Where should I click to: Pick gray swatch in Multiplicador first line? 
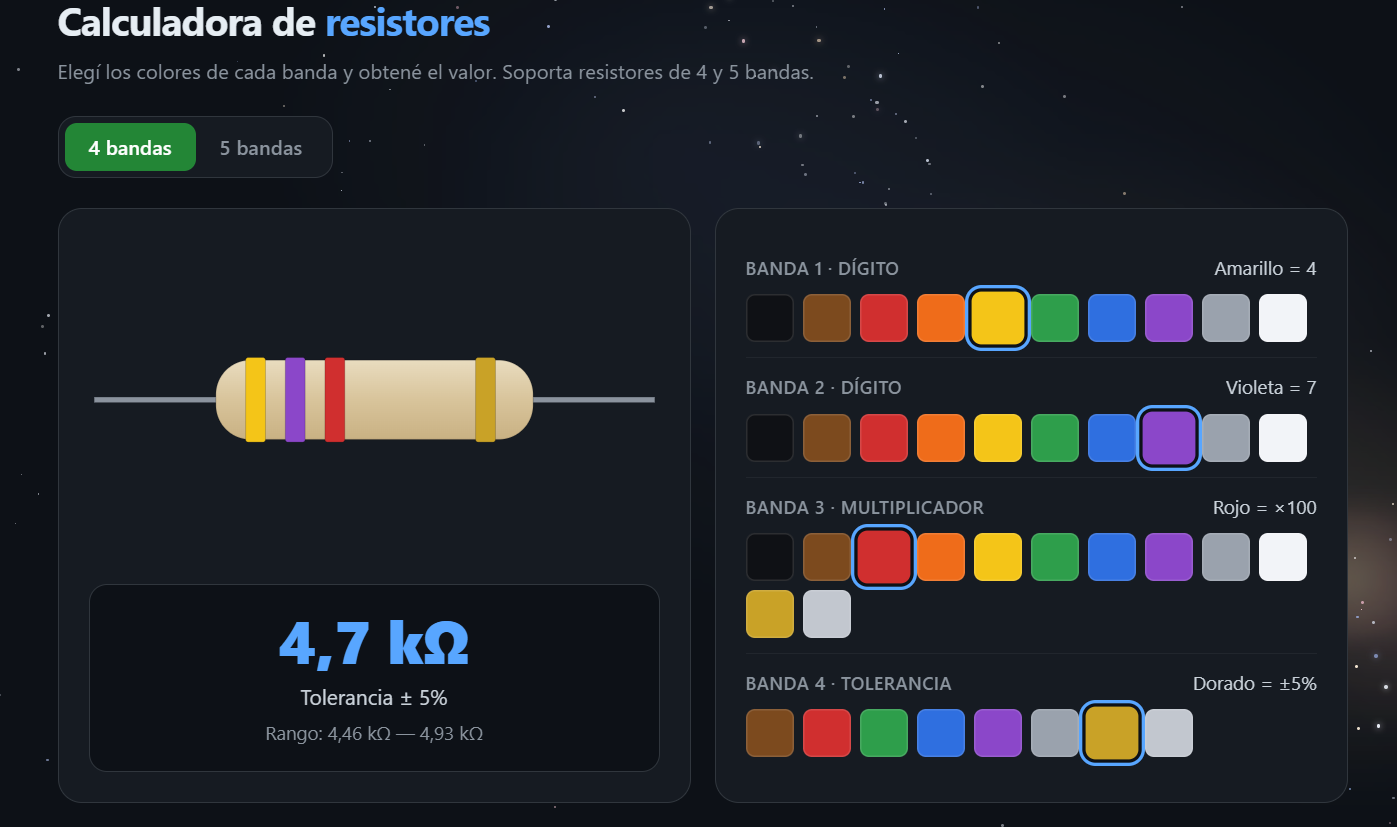[x=1226, y=557]
